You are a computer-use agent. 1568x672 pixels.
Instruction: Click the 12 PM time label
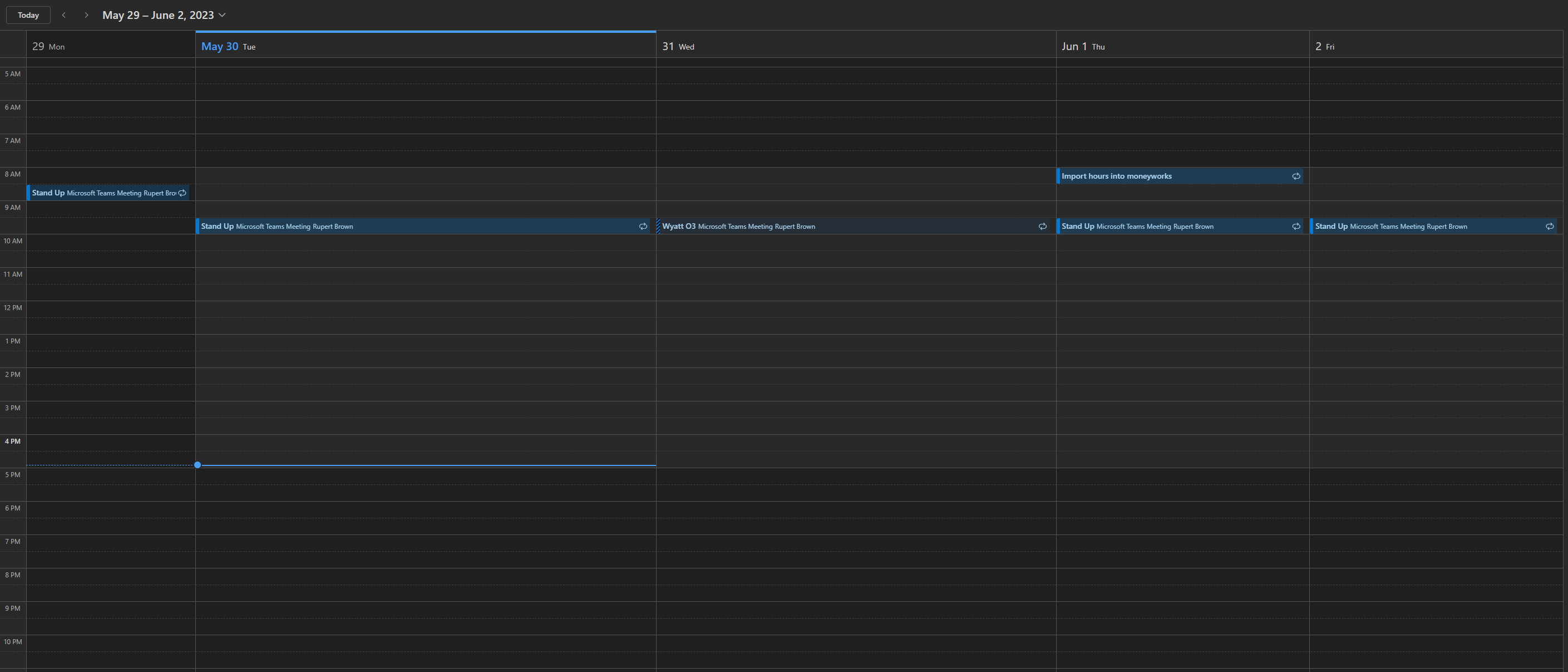12,307
